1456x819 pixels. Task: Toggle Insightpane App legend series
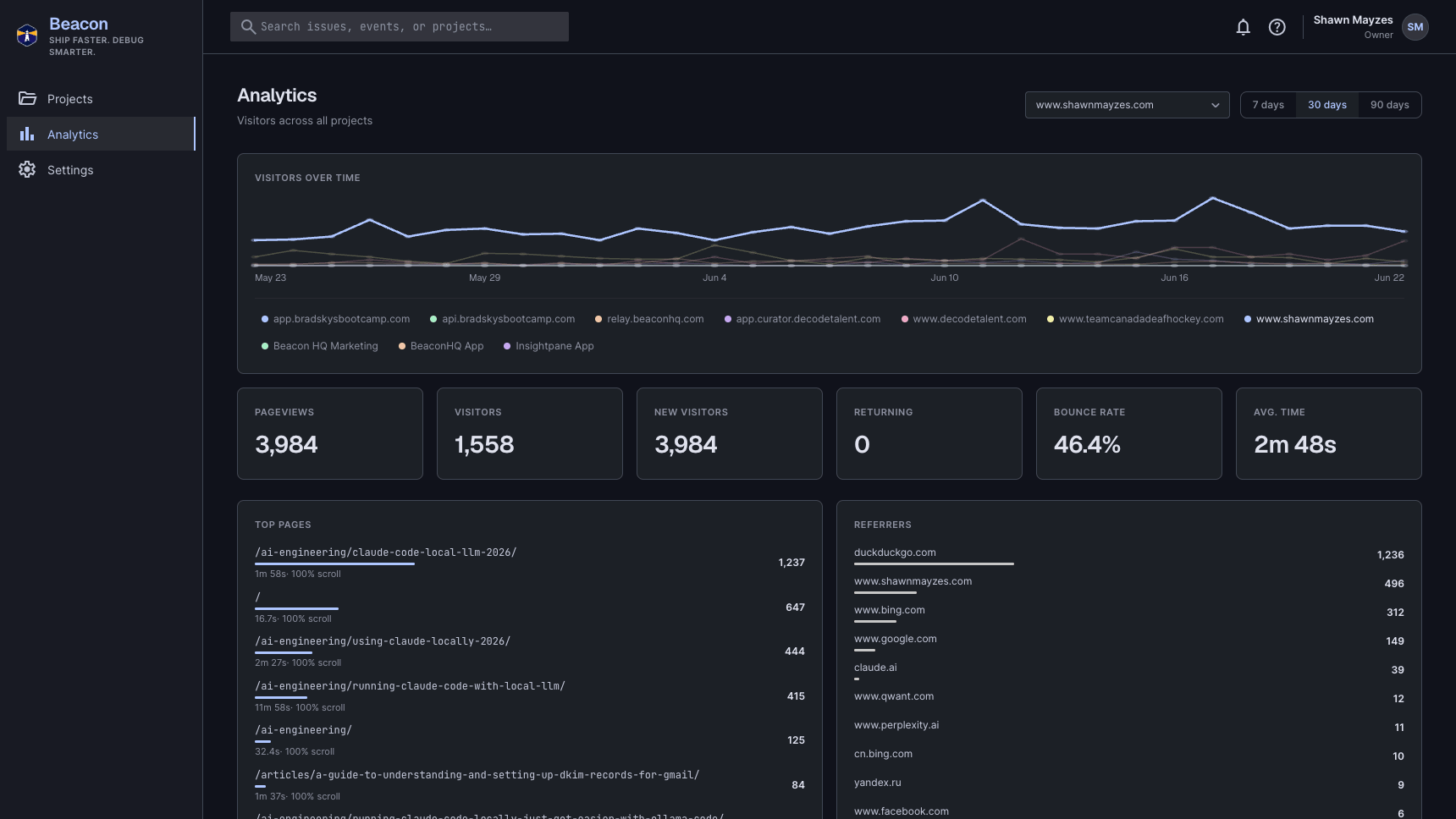[549, 346]
